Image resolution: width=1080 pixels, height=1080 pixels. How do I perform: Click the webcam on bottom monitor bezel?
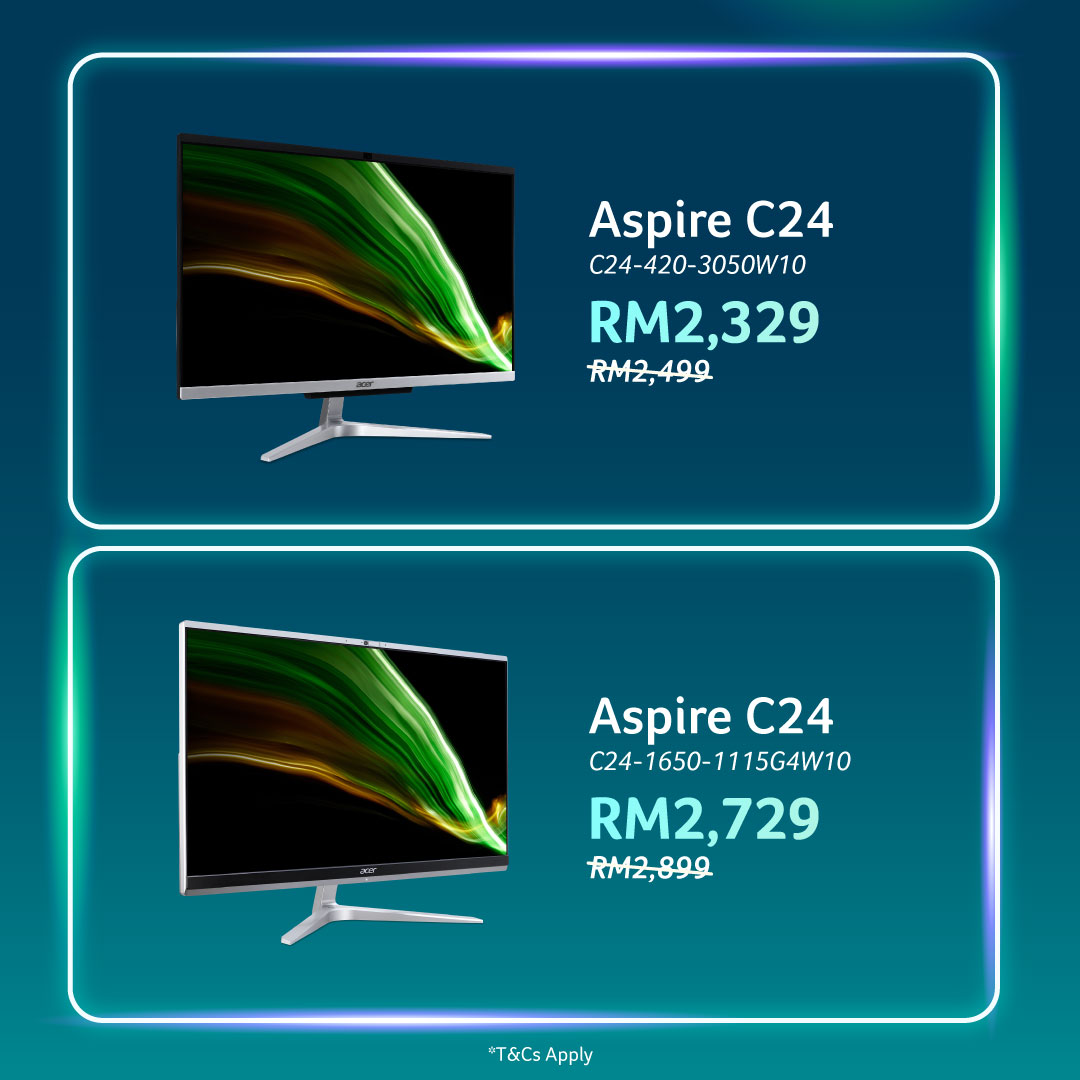[x=366, y=643]
